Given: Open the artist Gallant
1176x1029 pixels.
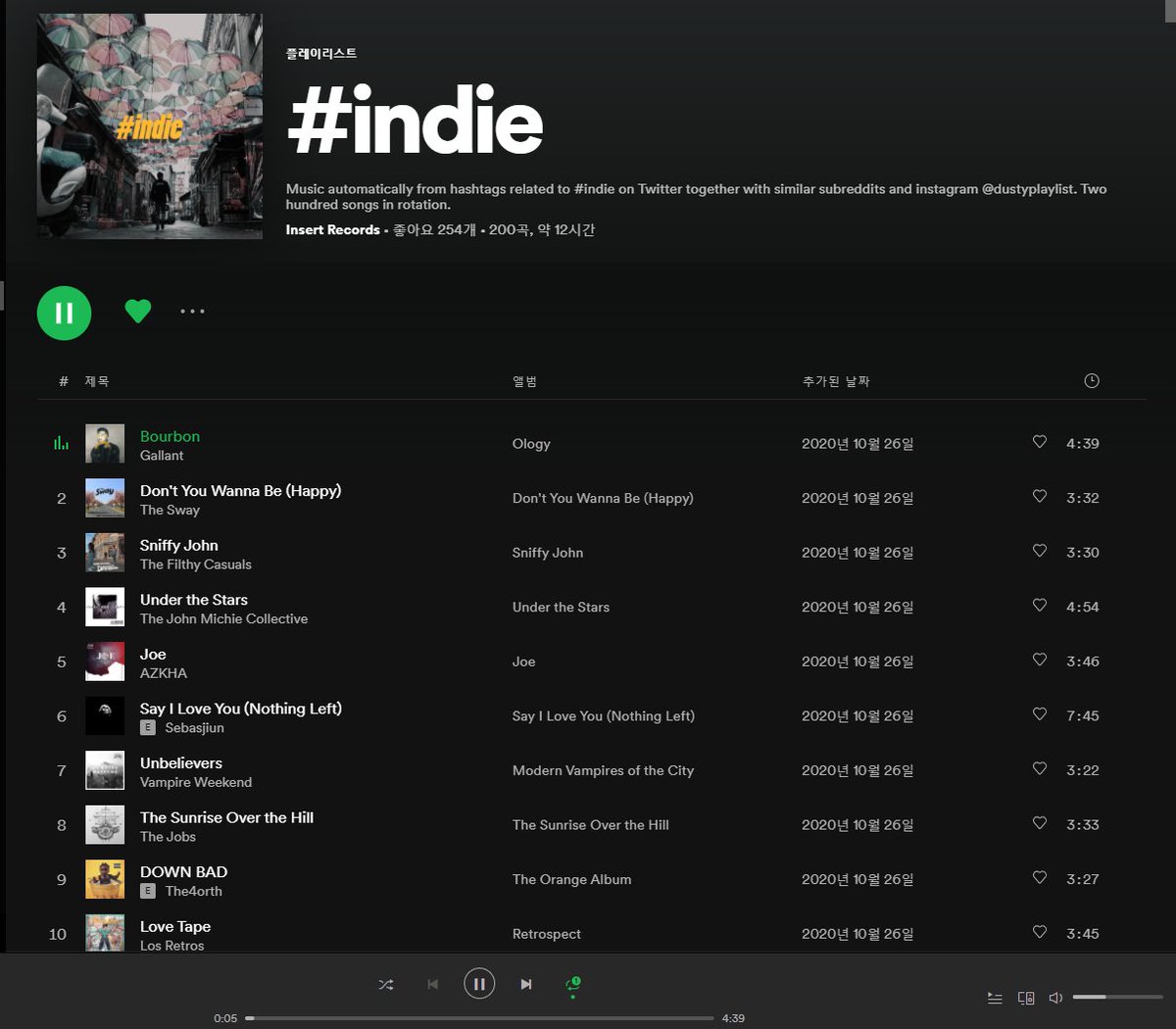Looking at the screenshot, I should click(162, 456).
